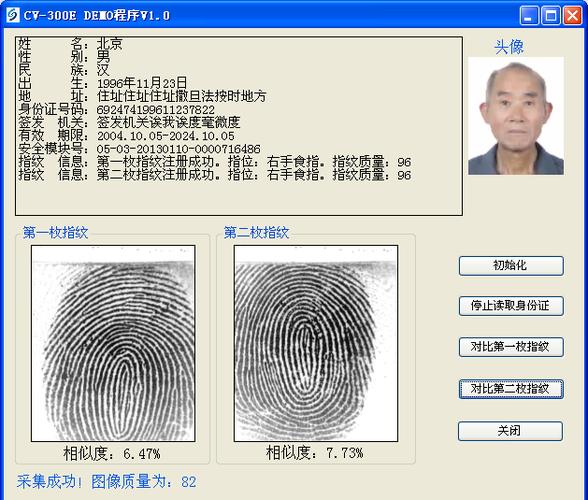
Task: Click the 第一枚指纹 group label
Action: click(56, 233)
